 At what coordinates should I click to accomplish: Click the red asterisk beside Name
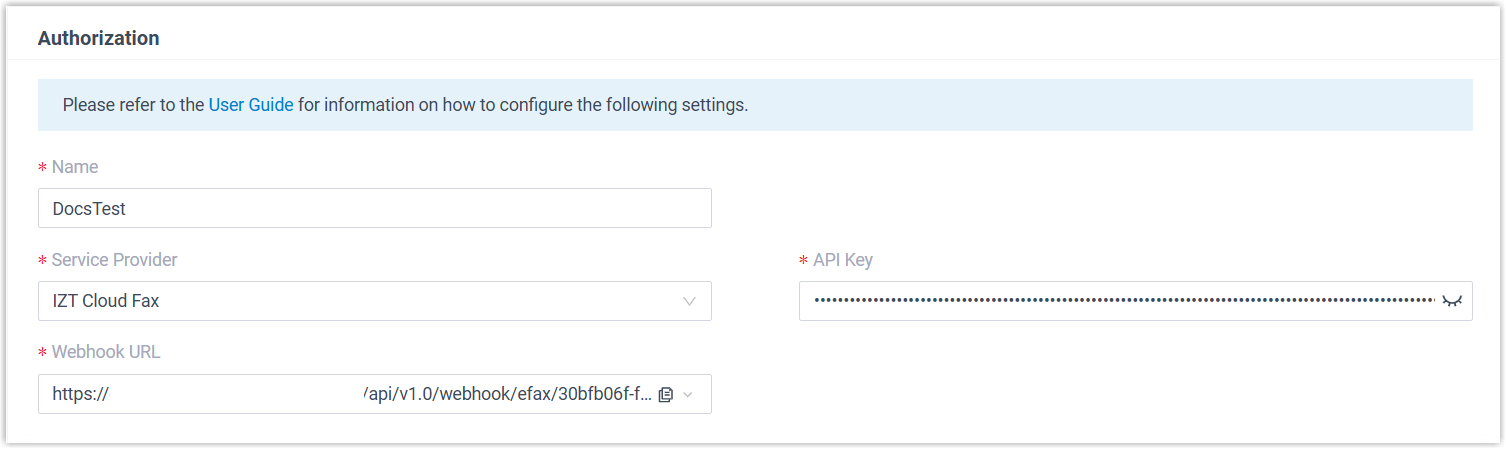[x=42, y=168]
